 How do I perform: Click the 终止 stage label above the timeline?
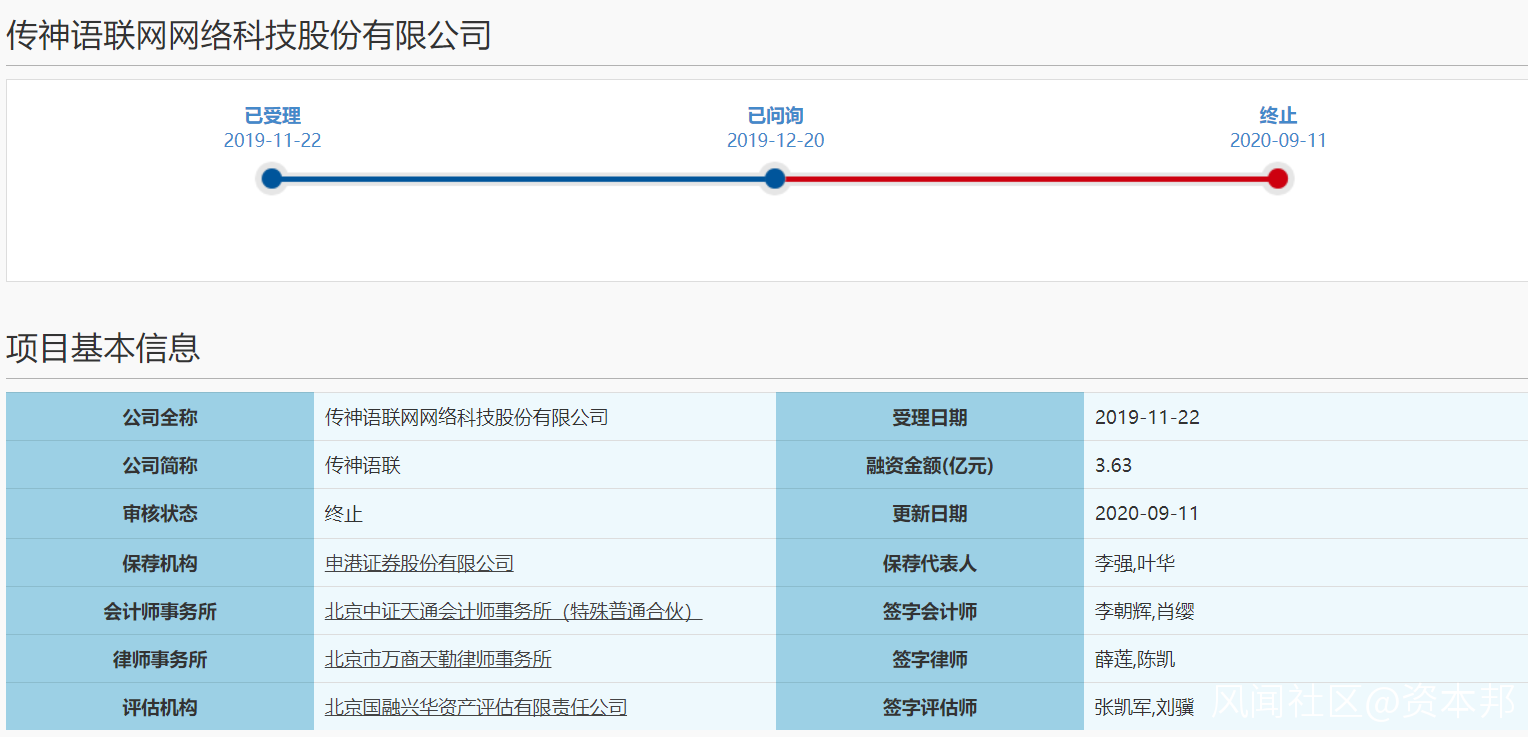click(x=1278, y=116)
